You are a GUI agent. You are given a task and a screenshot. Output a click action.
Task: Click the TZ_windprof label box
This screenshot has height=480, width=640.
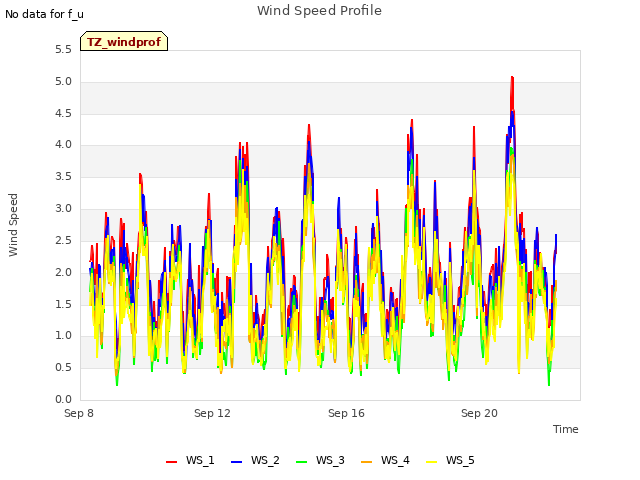click(x=124, y=41)
